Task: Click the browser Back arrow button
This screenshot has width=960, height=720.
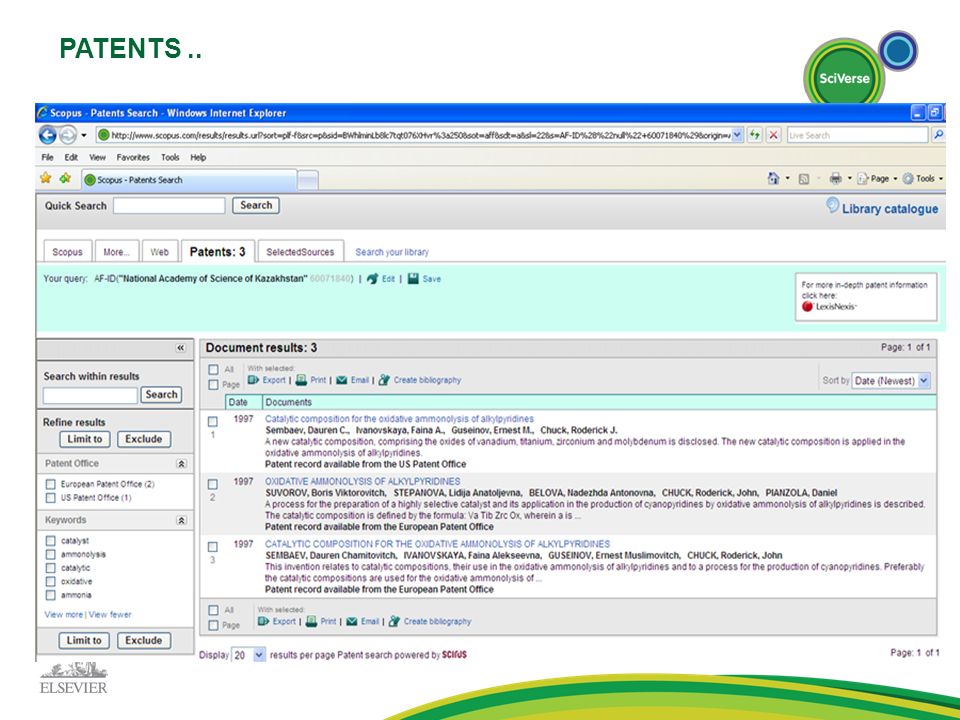Action: tap(48, 135)
